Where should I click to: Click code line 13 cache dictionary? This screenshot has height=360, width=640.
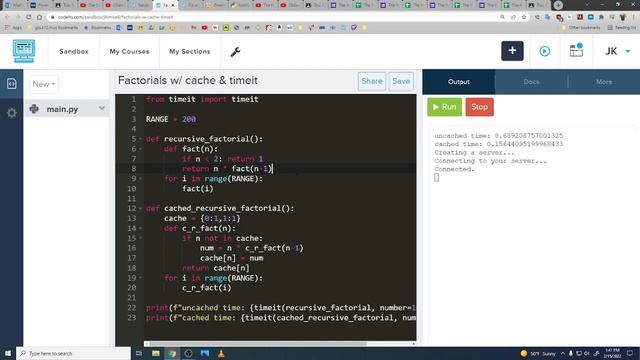point(202,218)
